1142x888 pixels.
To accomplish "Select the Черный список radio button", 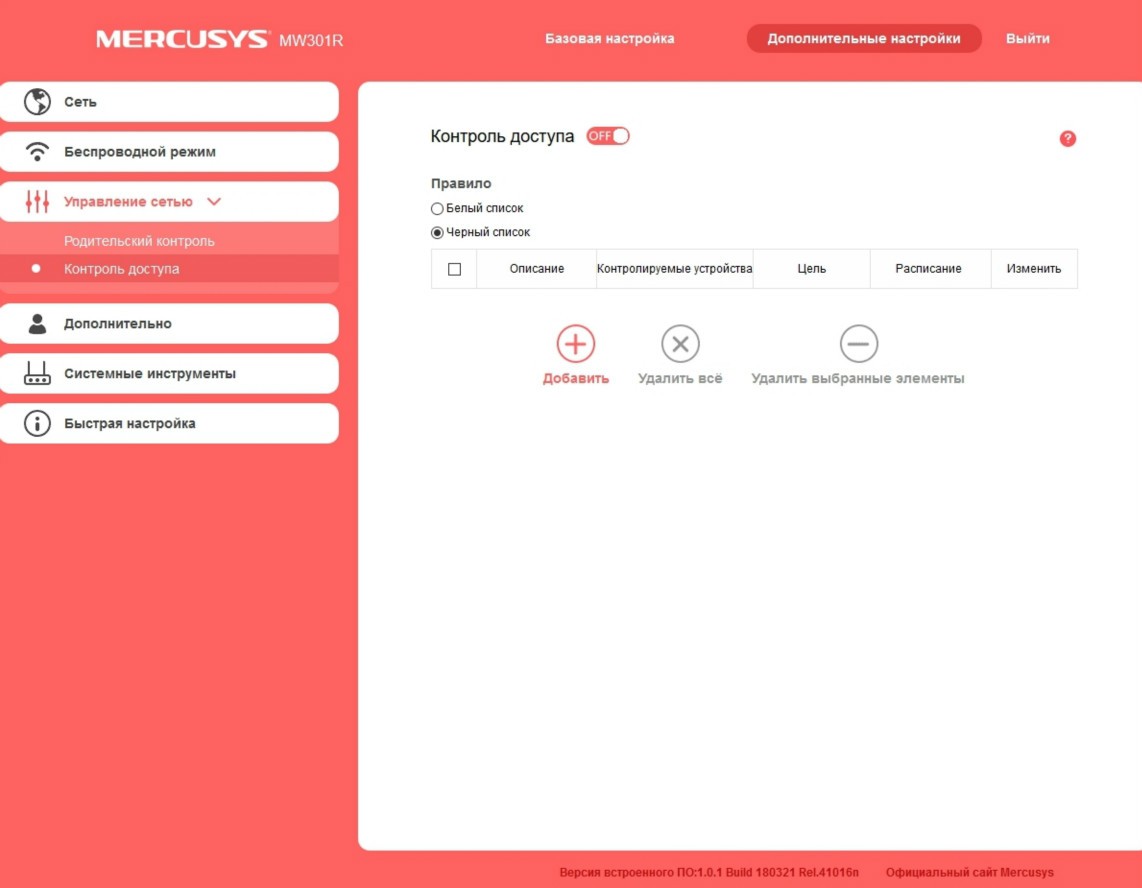I will (437, 233).
